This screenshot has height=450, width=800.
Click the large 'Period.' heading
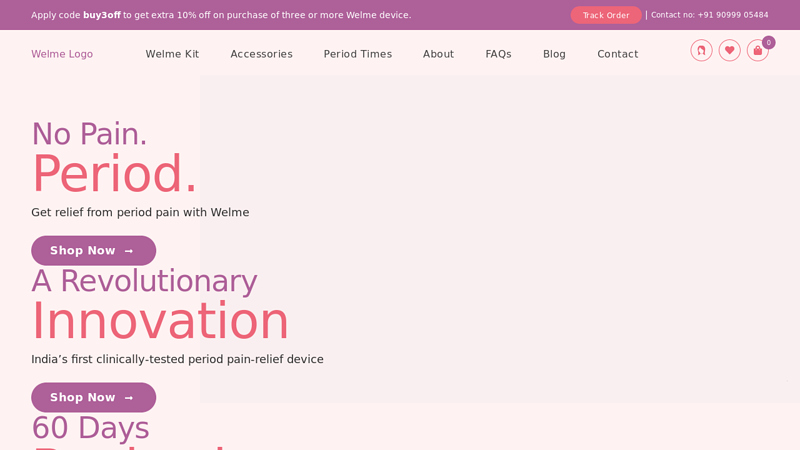pos(114,174)
